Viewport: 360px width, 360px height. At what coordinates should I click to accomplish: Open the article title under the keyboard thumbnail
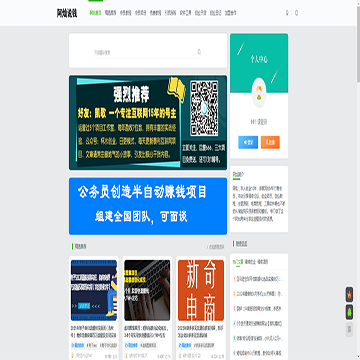point(147,332)
